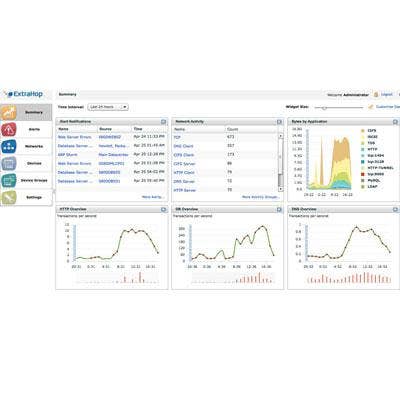Viewport: 400px width, 400px height.
Task: Select the Device Groups sidebar label
Action: [34, 180]
